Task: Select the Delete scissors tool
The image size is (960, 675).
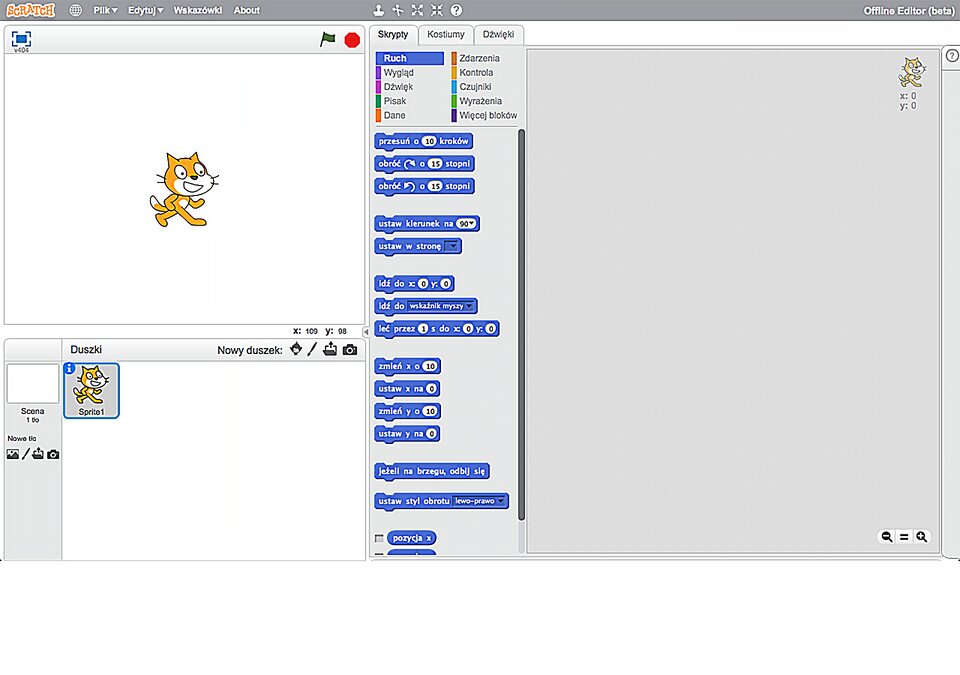Action: [x=398, y=10]
